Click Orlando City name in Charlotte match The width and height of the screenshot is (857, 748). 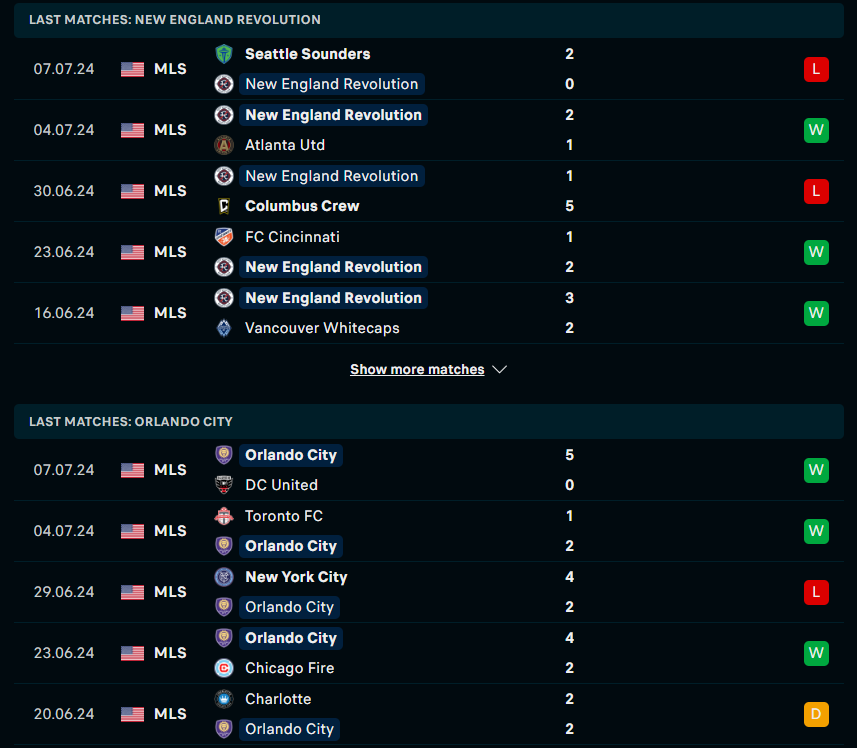point(289,729)
